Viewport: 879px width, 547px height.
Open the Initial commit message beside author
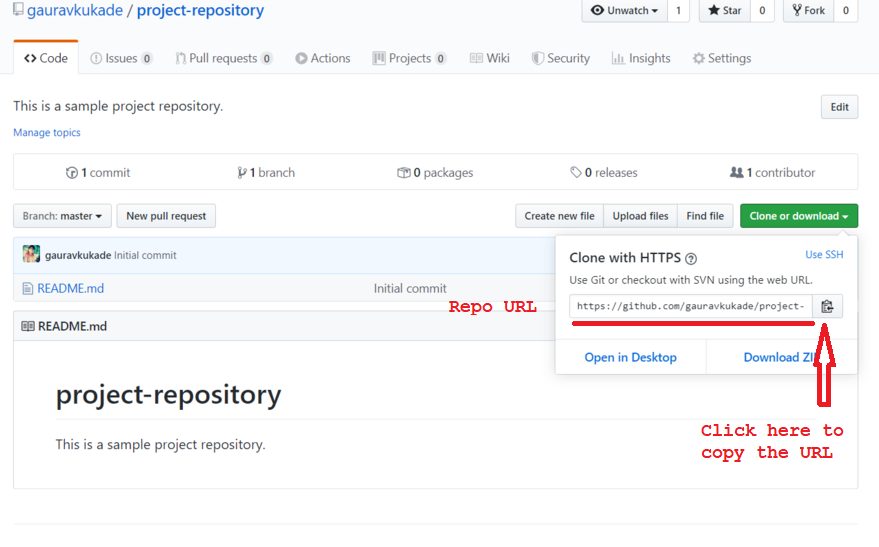point(145,255)
